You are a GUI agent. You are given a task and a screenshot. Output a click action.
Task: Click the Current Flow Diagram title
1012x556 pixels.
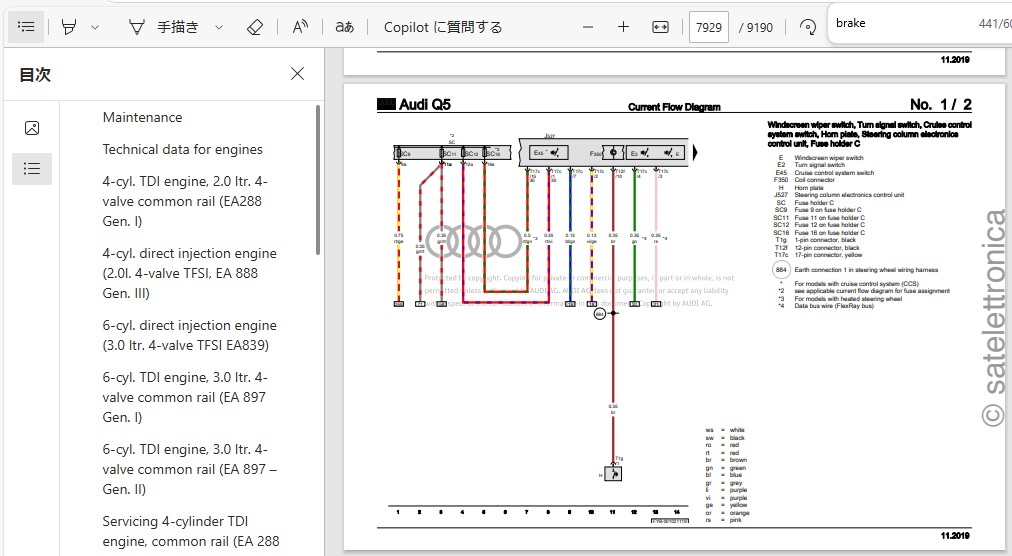[x=674, y=107]
